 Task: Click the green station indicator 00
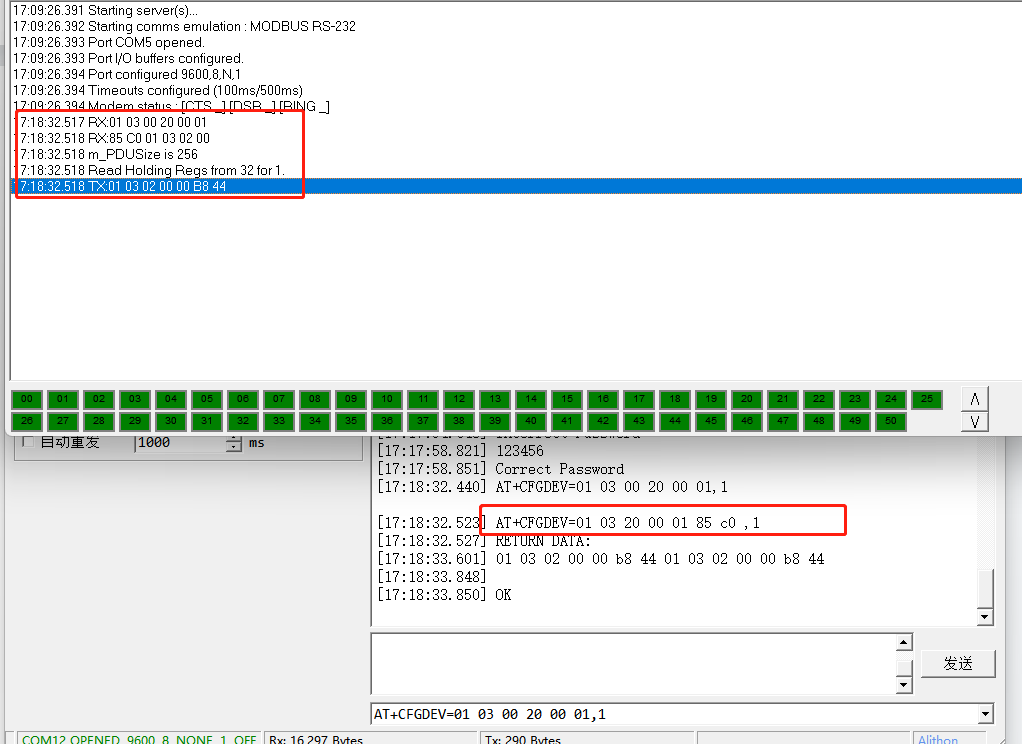tap(27, 399)
